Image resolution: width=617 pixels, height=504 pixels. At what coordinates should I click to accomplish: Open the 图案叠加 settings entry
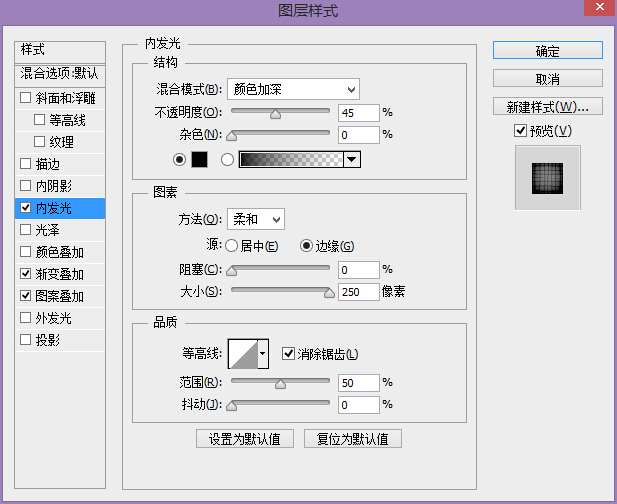pos(60,295)
